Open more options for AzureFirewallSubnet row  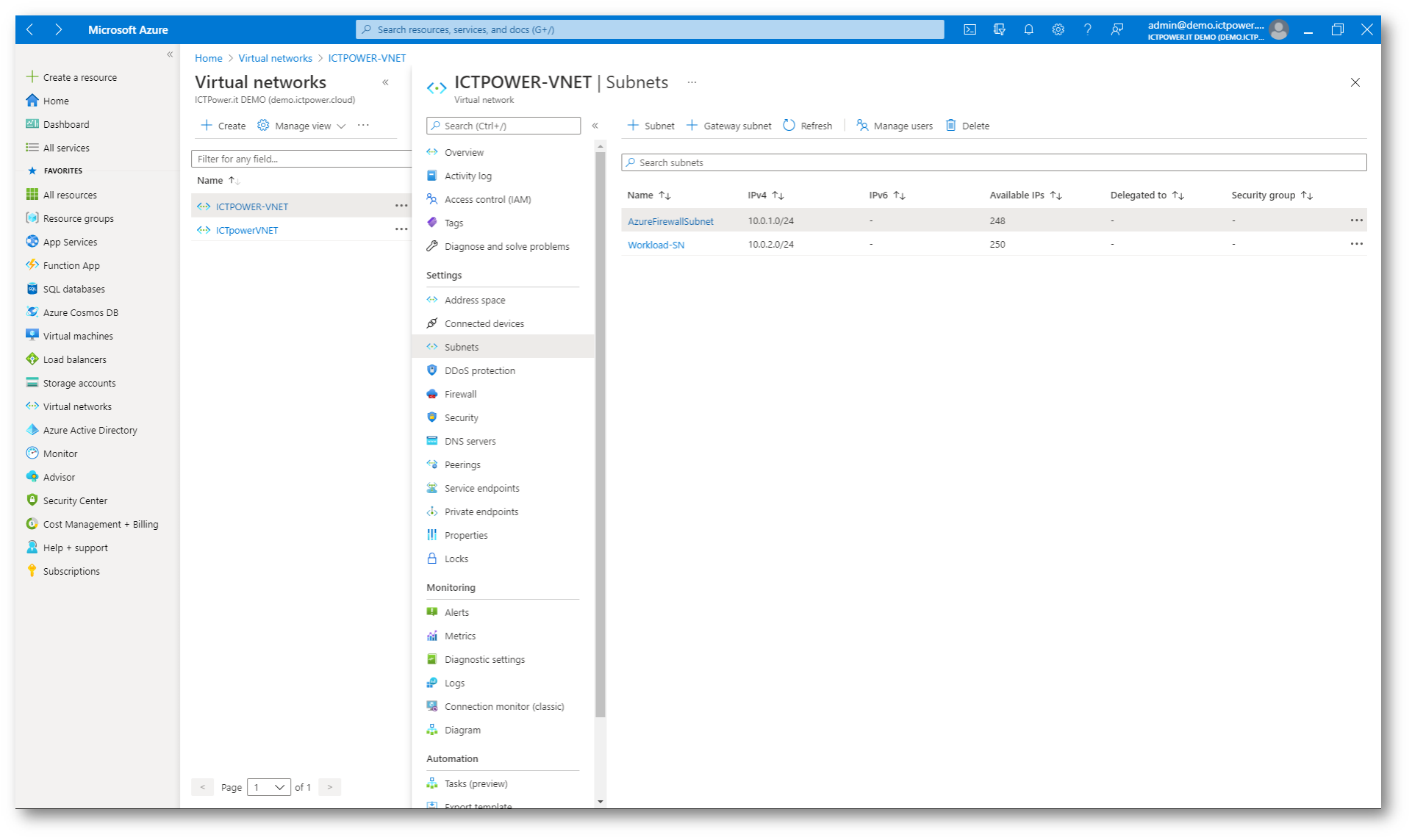1356,220
